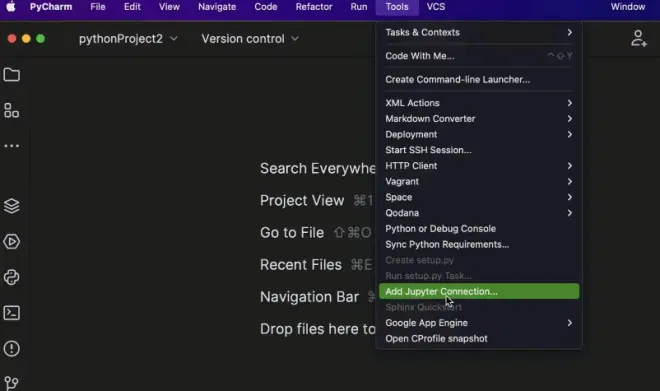Open the Window menu

pos(628,7)
